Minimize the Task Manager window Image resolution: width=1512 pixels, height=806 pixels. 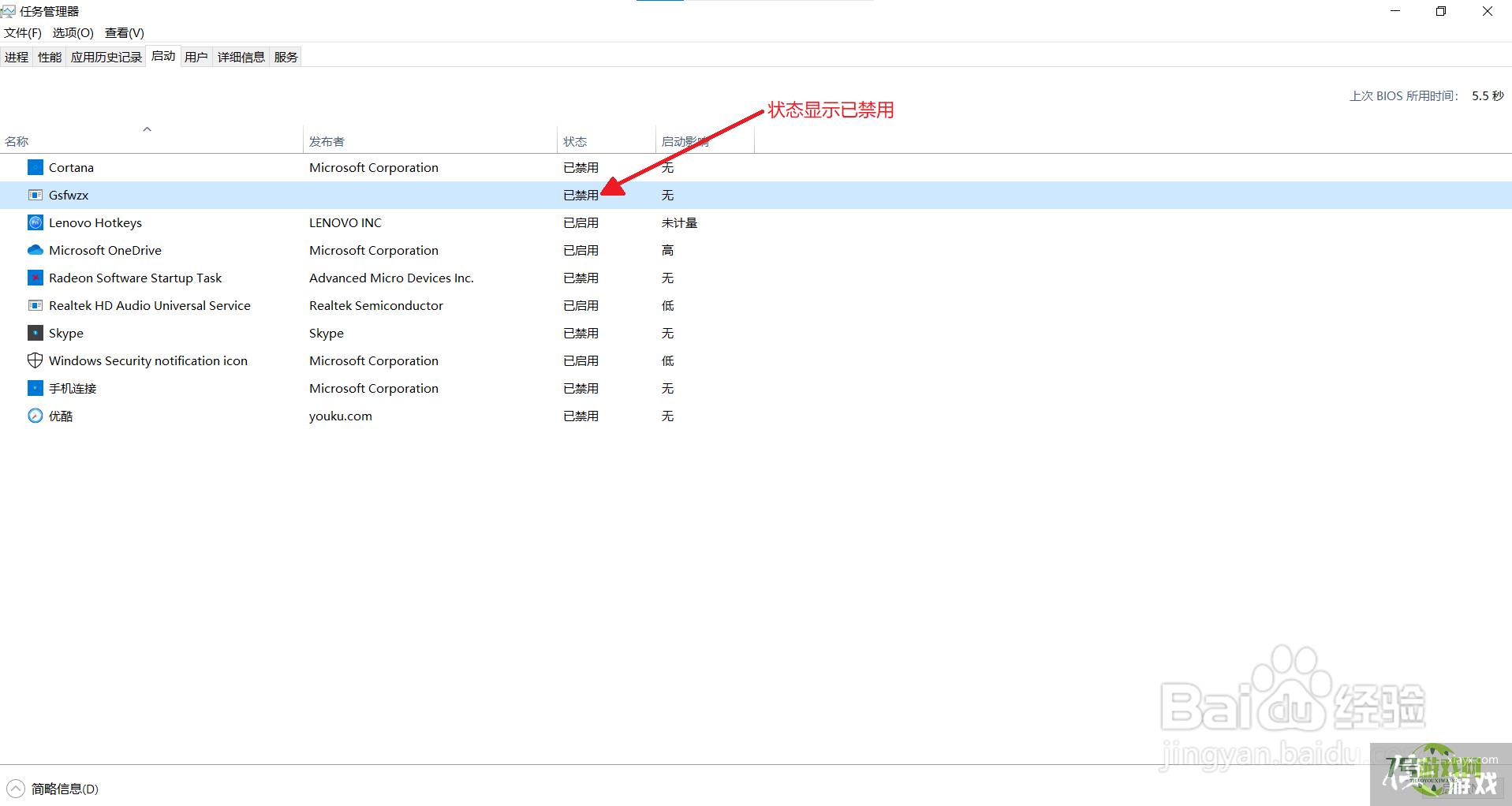1395,11
